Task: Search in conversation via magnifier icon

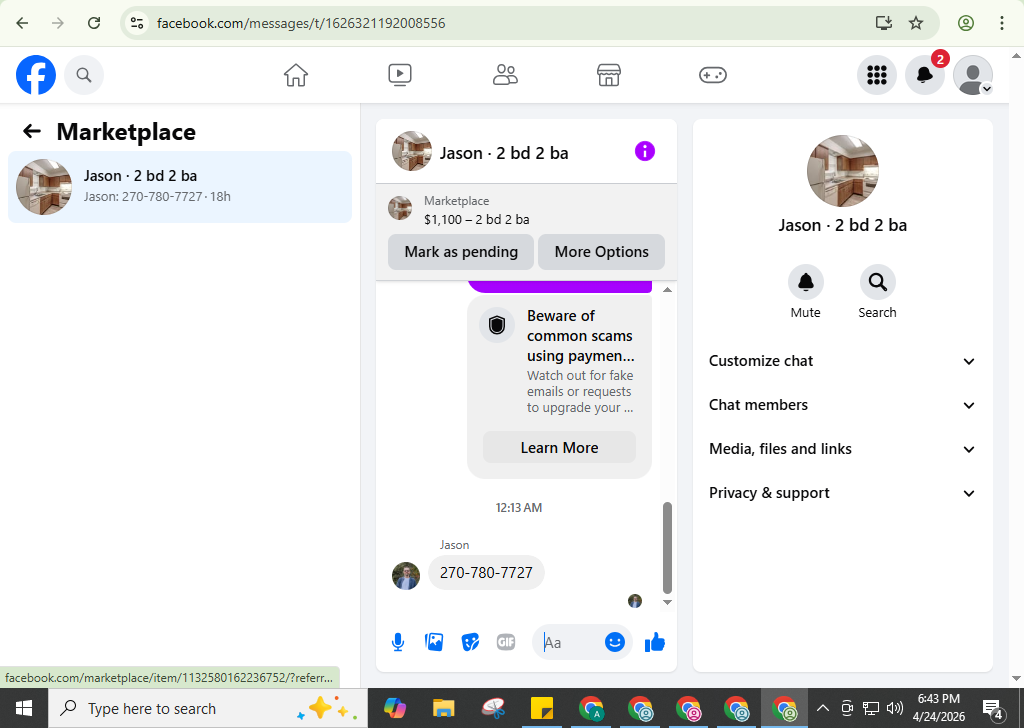Action: tap(877, 282)
